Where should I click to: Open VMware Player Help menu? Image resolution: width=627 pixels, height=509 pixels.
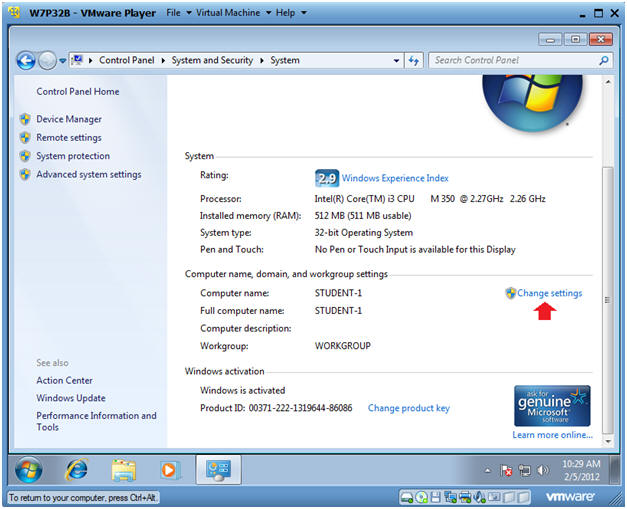point(291,13)
